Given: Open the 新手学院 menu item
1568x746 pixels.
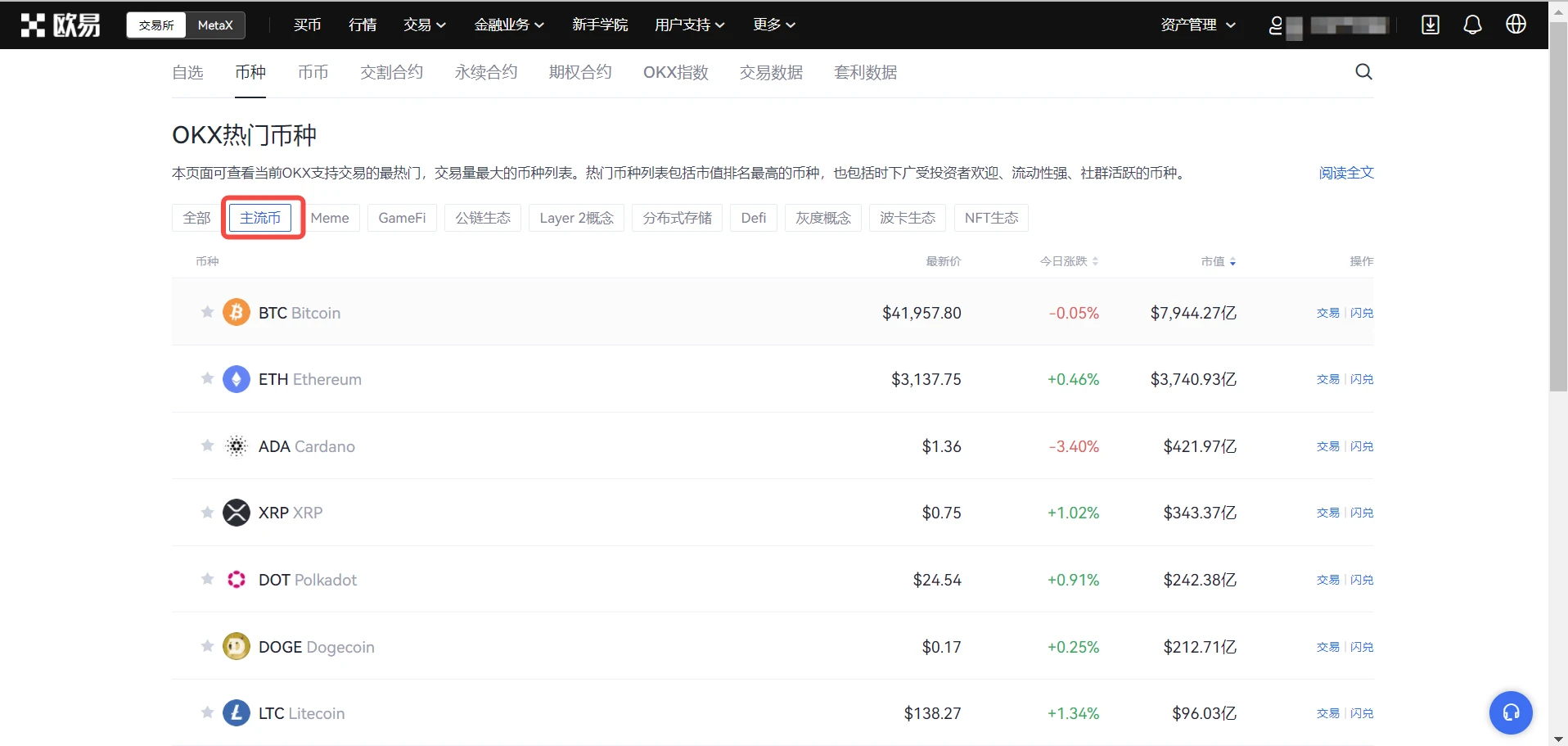Looking at the screenshot, I should pos(599,25).
